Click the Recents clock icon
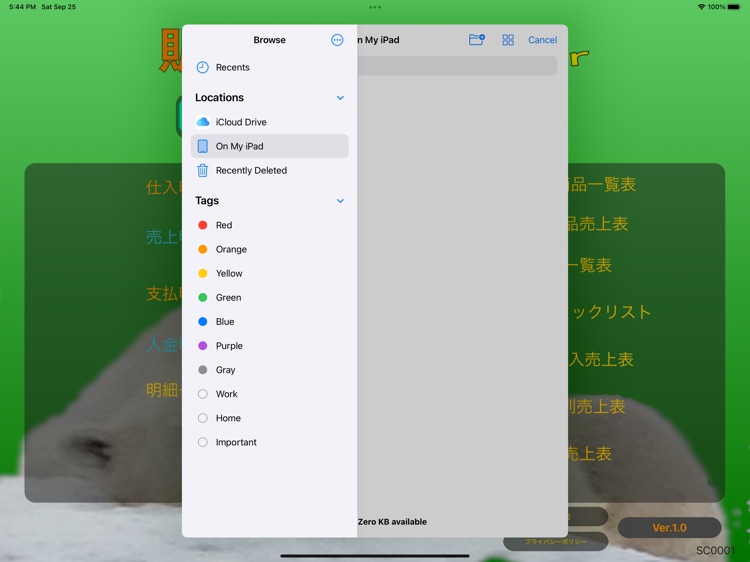This screenshot has height=562, width=750. click(x=203, y=67)
